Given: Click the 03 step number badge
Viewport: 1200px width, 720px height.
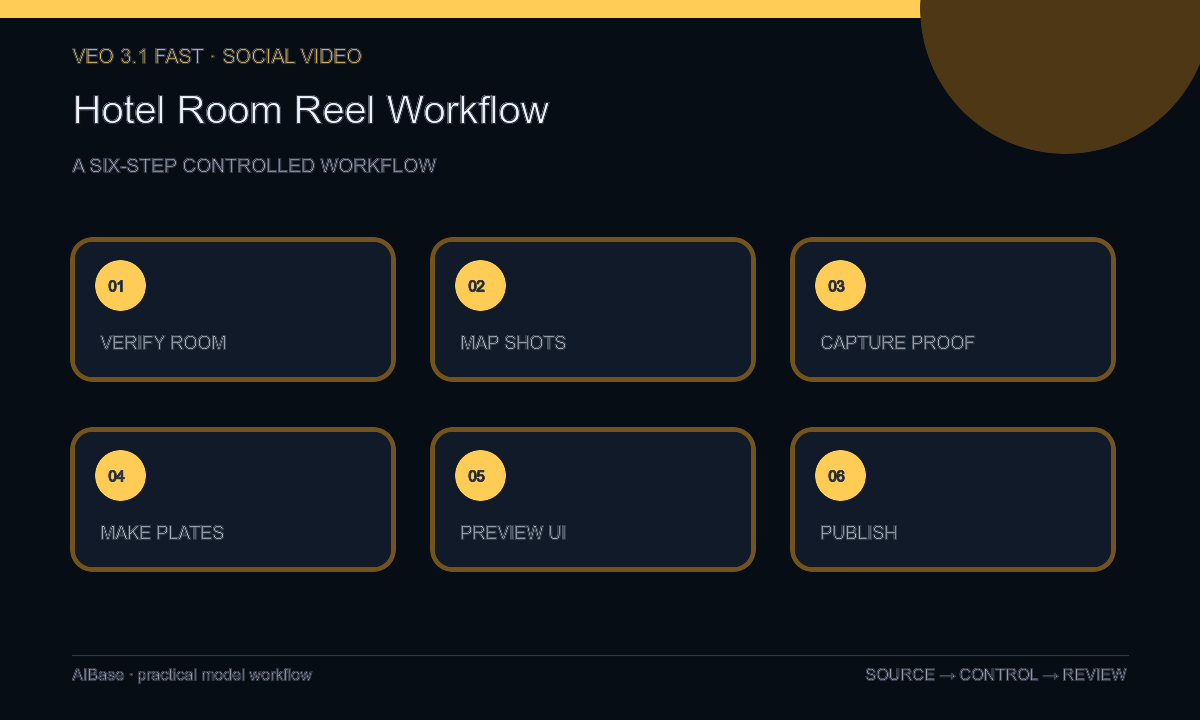Looking at the screenshot, I should tap(840, 286).
